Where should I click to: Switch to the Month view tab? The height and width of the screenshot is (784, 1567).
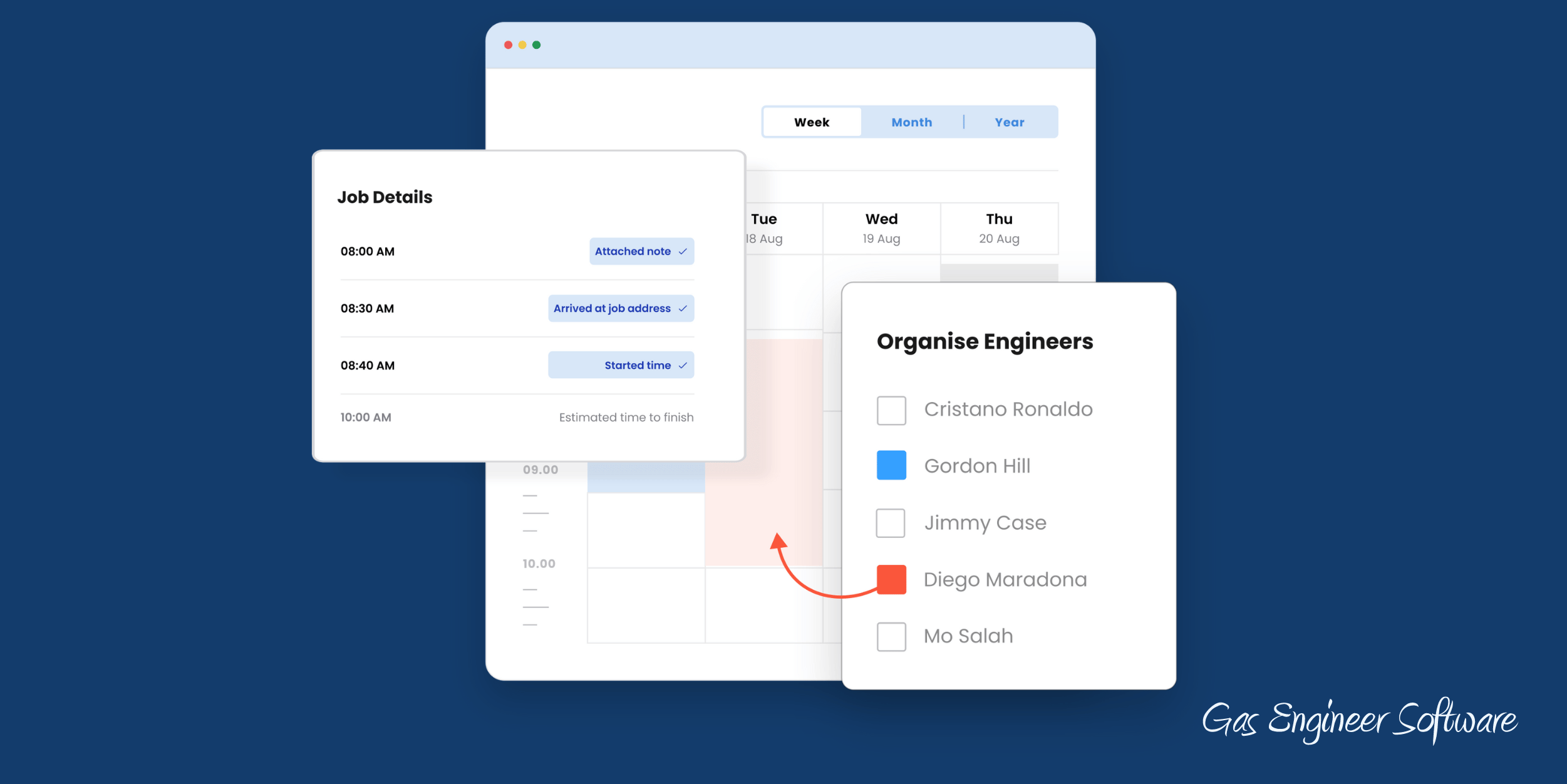click(912, 123)
